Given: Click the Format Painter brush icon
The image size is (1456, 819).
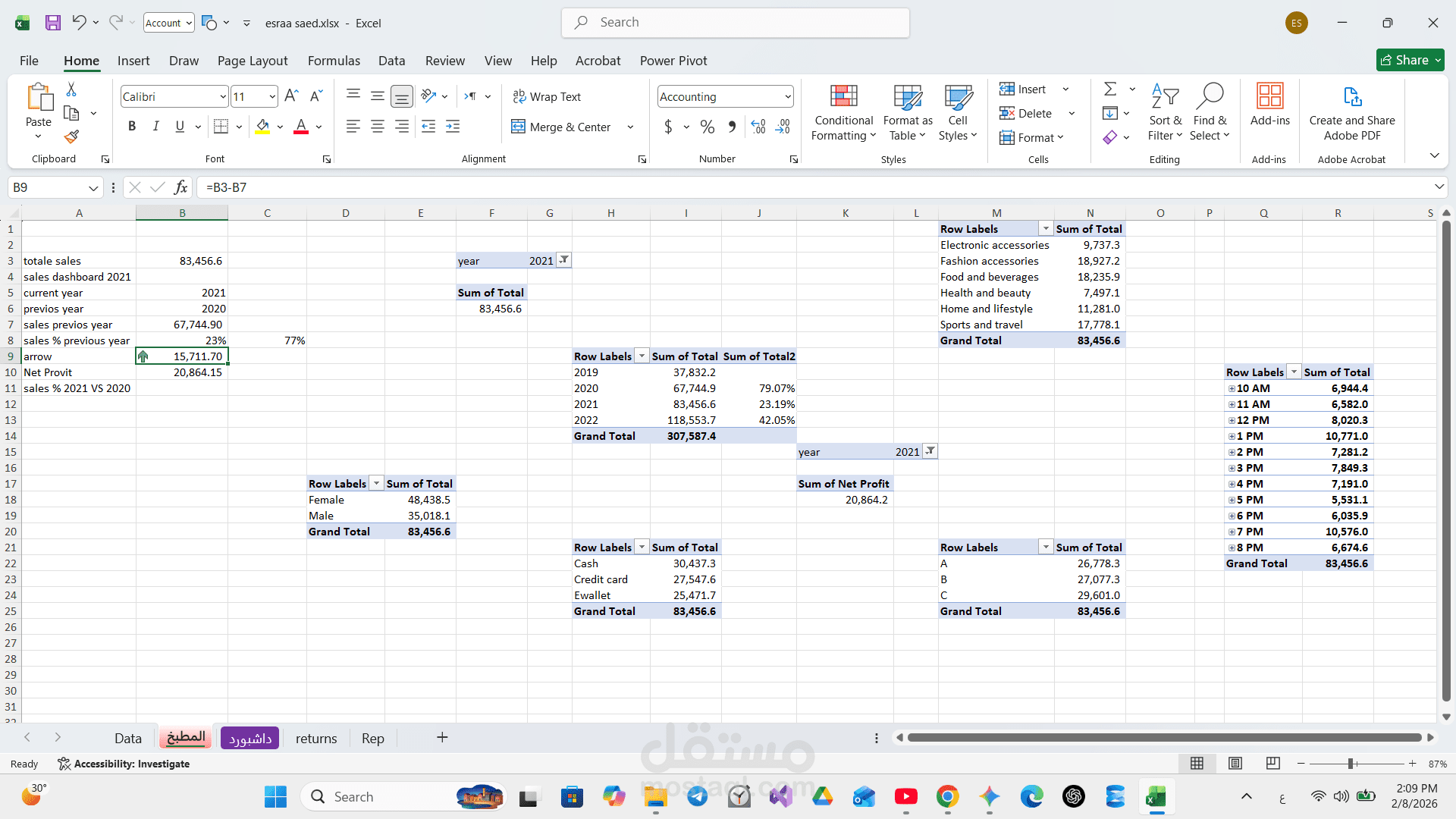Looking at the screenshot, I should (x=71, y=136).
